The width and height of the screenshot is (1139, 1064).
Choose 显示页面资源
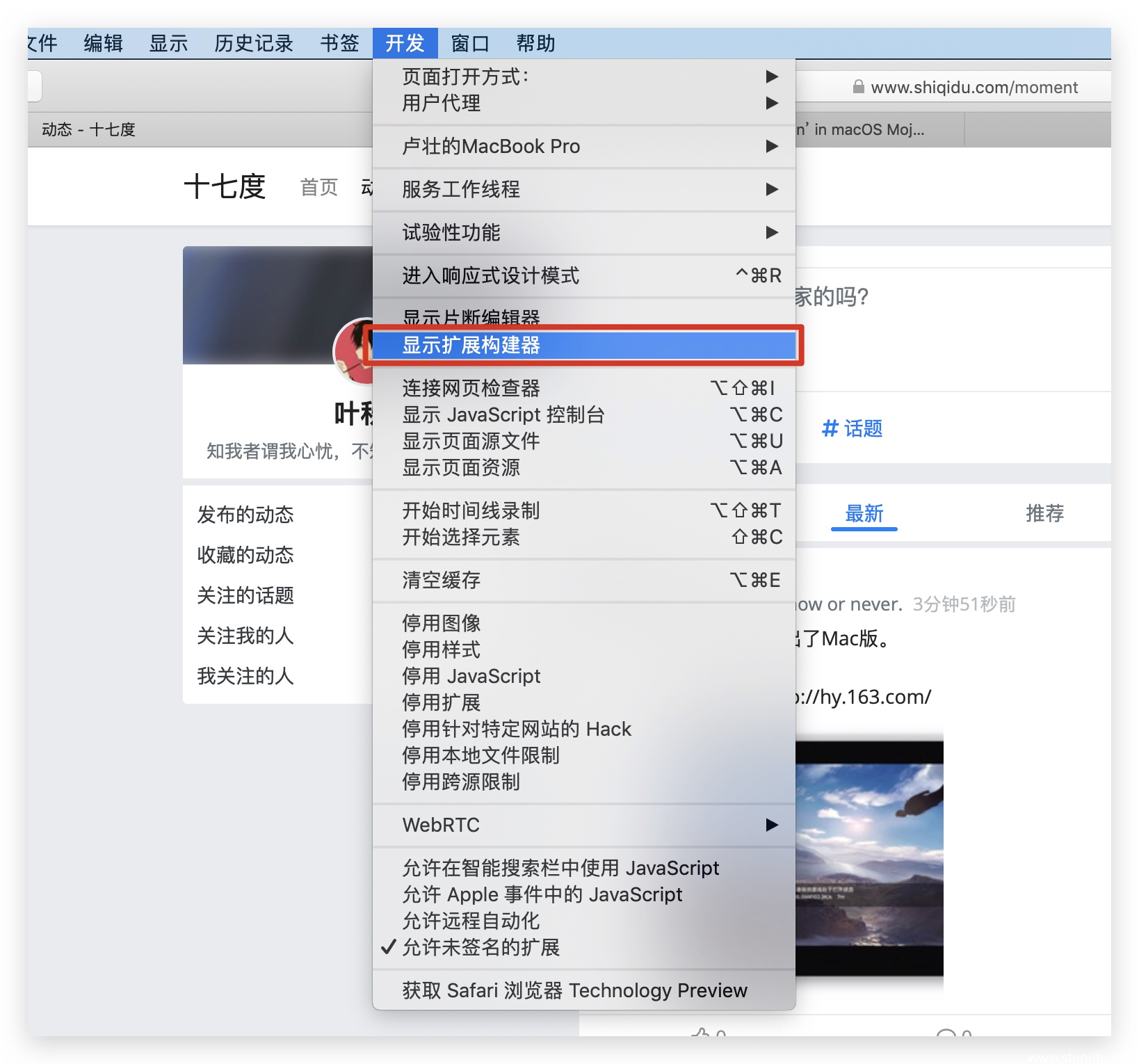click(x=584, y=467)
